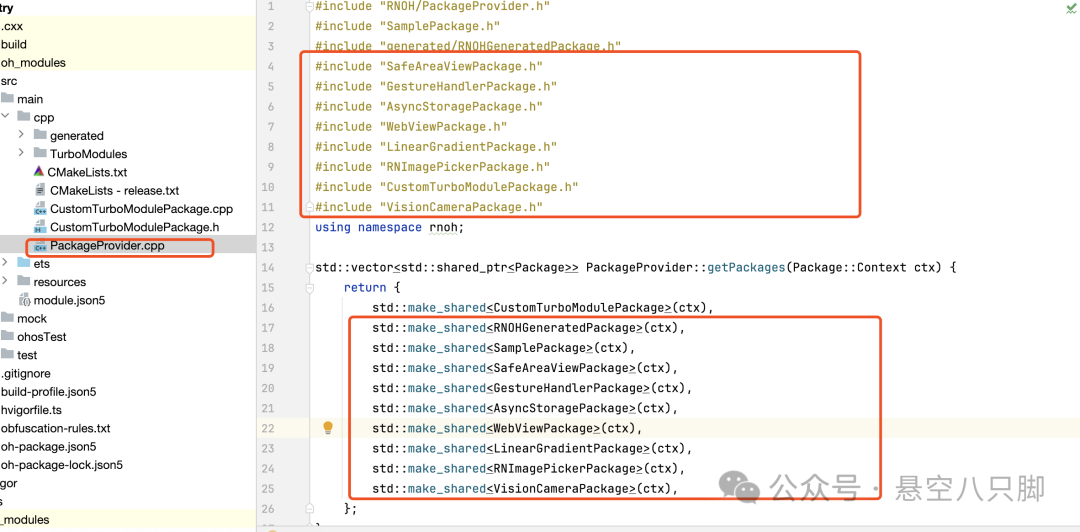
Task: Click 'GestureHandlerPackage.h' include line
Action: pos(436,87)
